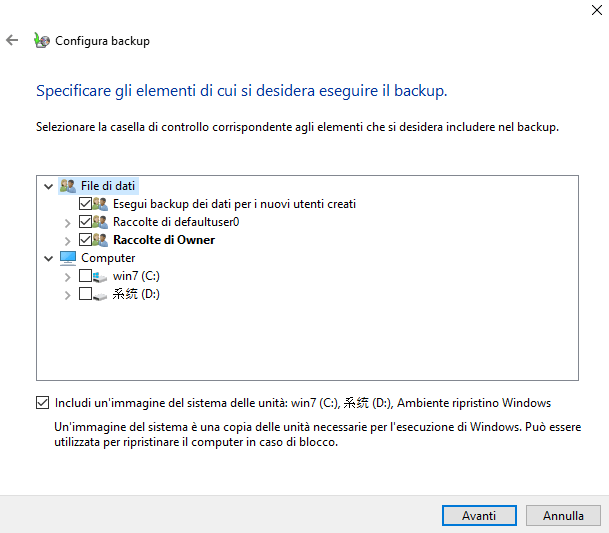This screenshot has height=533, width=609.
Task: Click the win7 (C:) drive icon
Action: tap(101, 276)
